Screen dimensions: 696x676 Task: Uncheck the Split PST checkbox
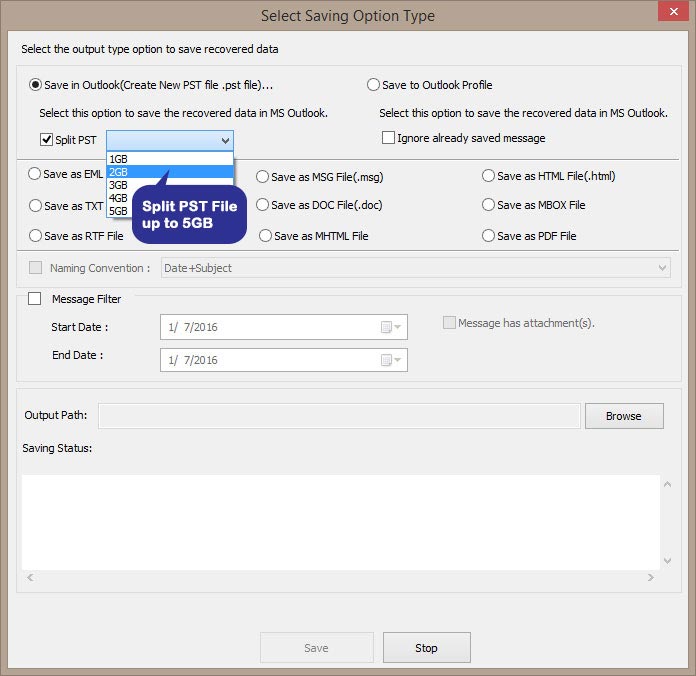tap(46, 140)
